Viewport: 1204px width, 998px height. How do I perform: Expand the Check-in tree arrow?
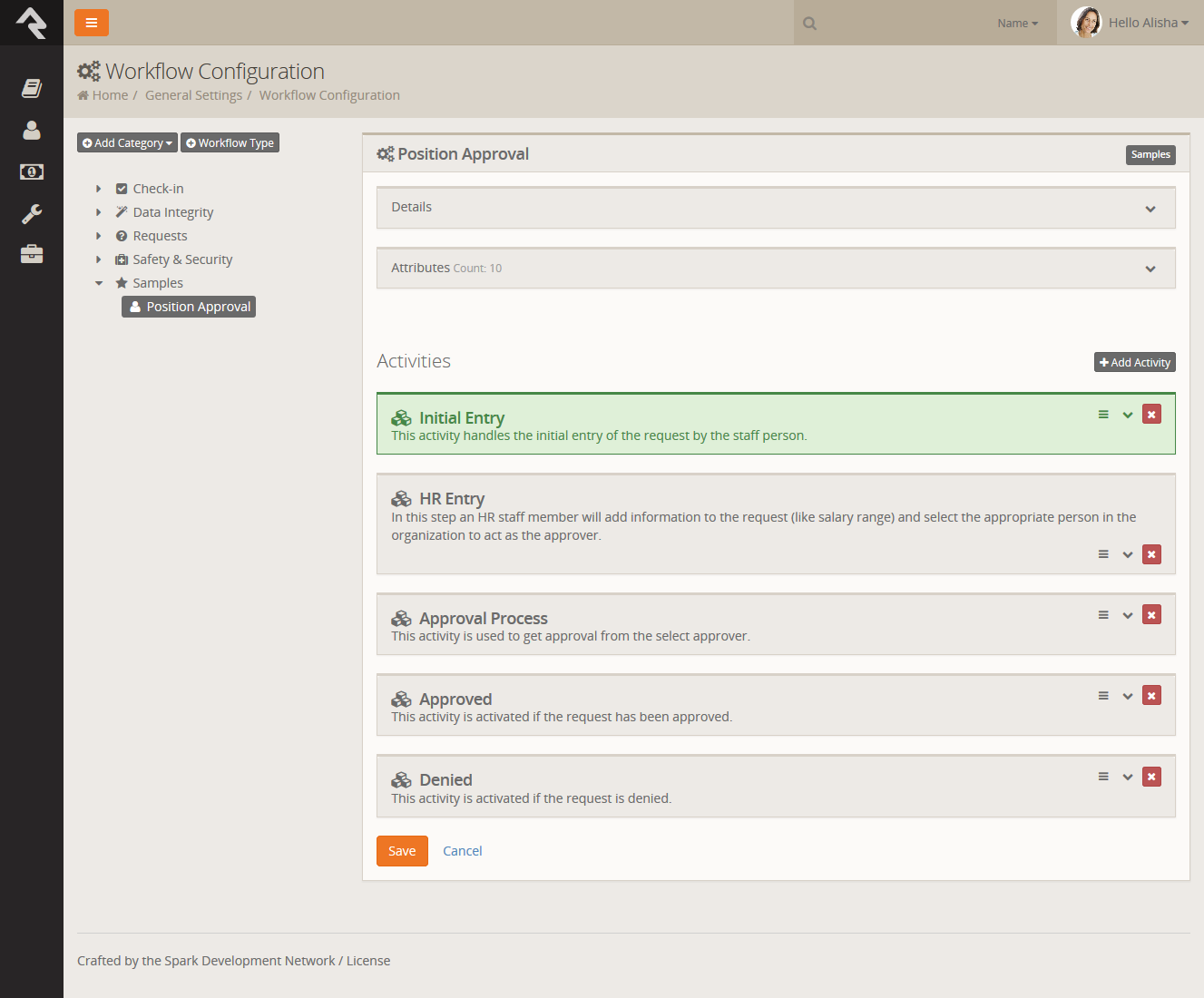98,189
